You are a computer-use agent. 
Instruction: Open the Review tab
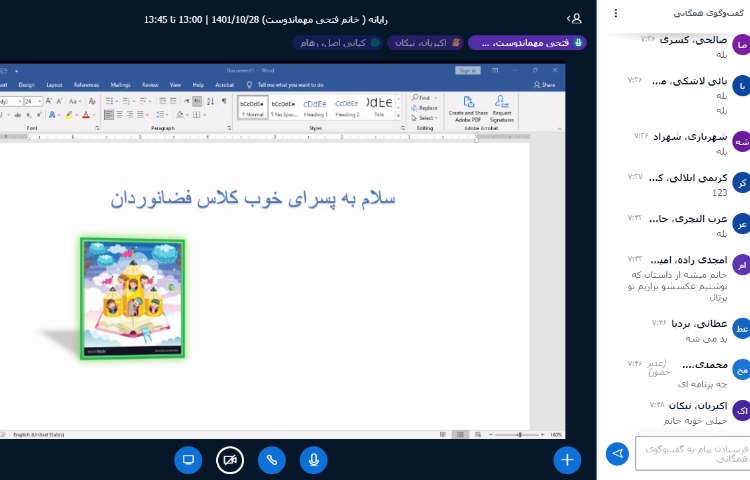tap(150, 85)
